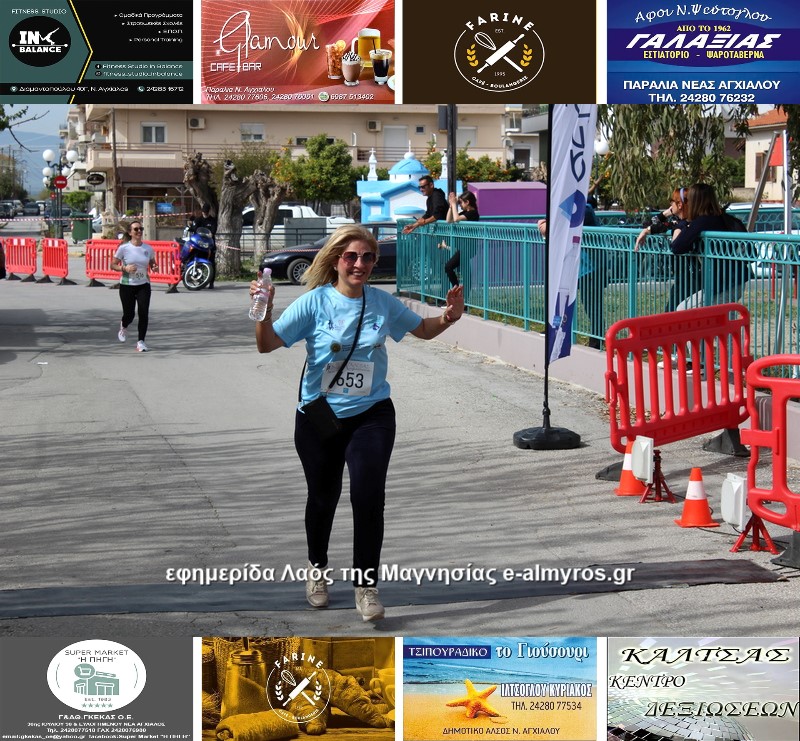Screen dimensions: 800x741
Task: Click the runner in white shirt behind
Action: point(134,280)
